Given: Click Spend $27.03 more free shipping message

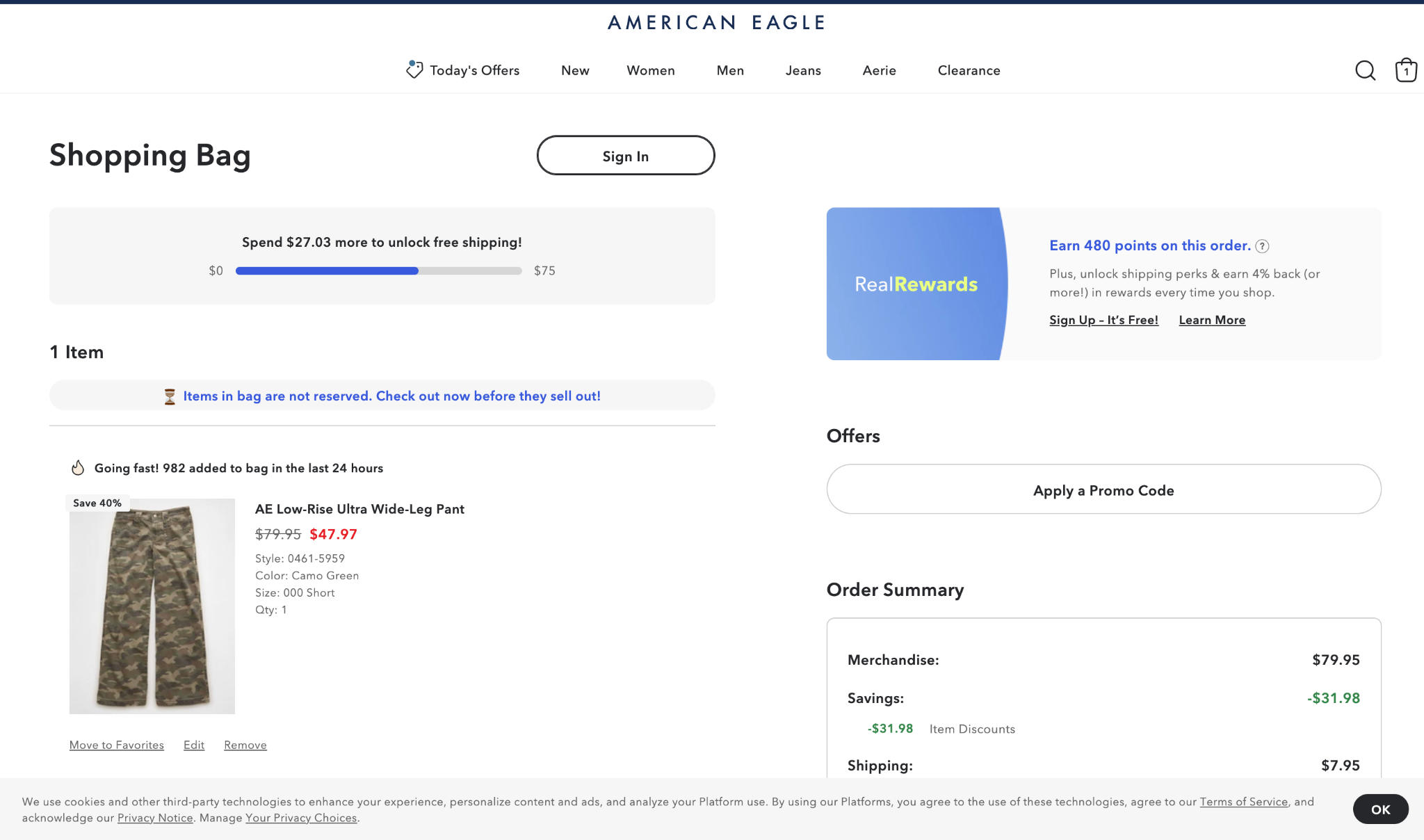Looking at the screenshot, I should [382, 243].
